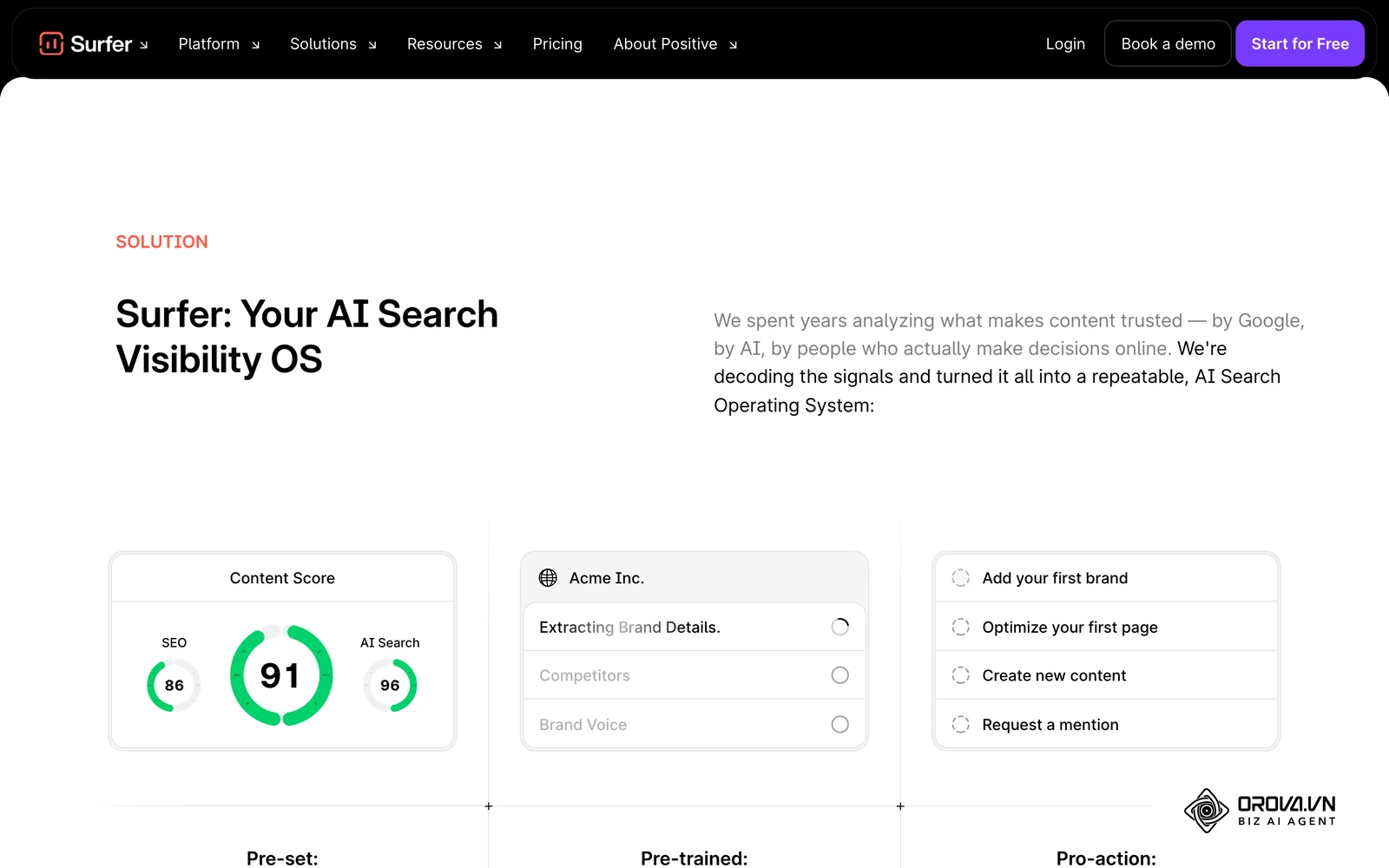Click the Request a mention text

point(1050,725)
